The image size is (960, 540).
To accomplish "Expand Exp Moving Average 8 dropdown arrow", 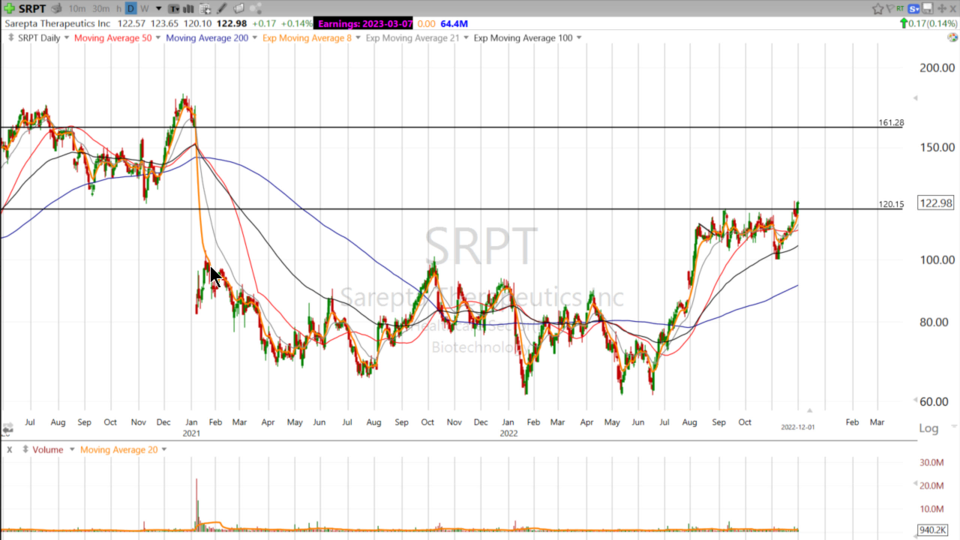I will (358, 38).
